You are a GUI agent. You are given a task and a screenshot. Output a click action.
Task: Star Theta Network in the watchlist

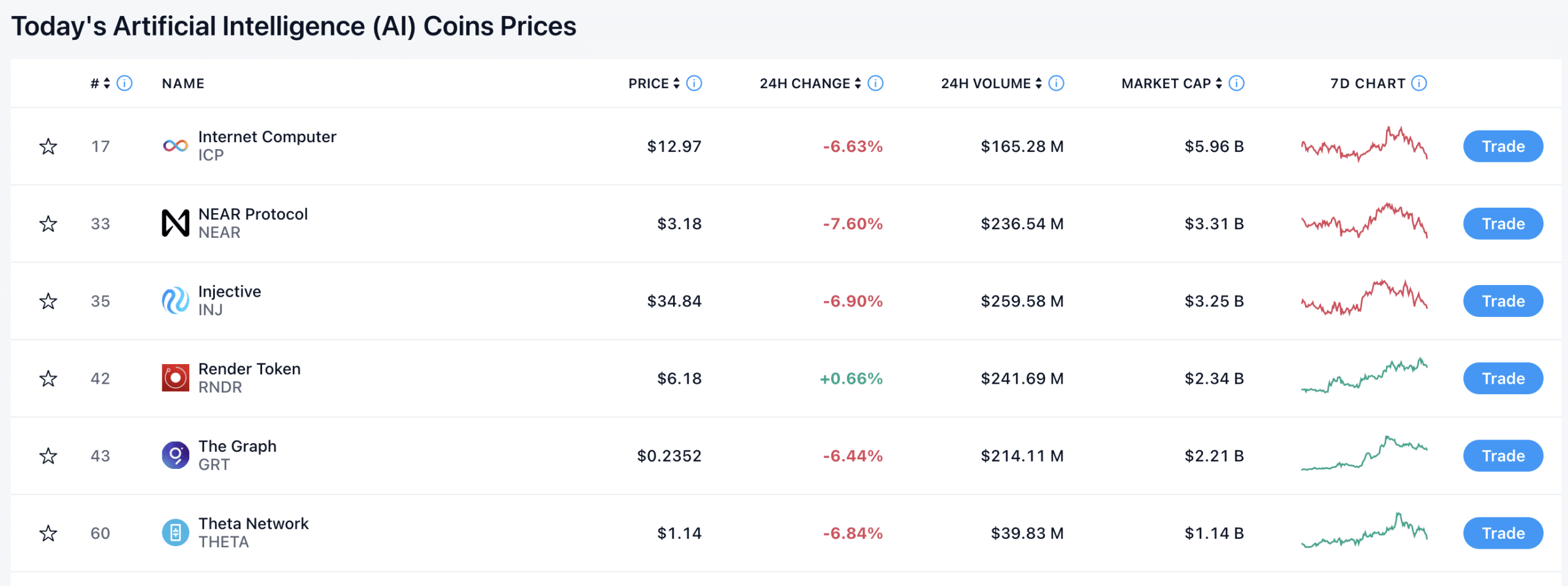(x=48, y=533)
